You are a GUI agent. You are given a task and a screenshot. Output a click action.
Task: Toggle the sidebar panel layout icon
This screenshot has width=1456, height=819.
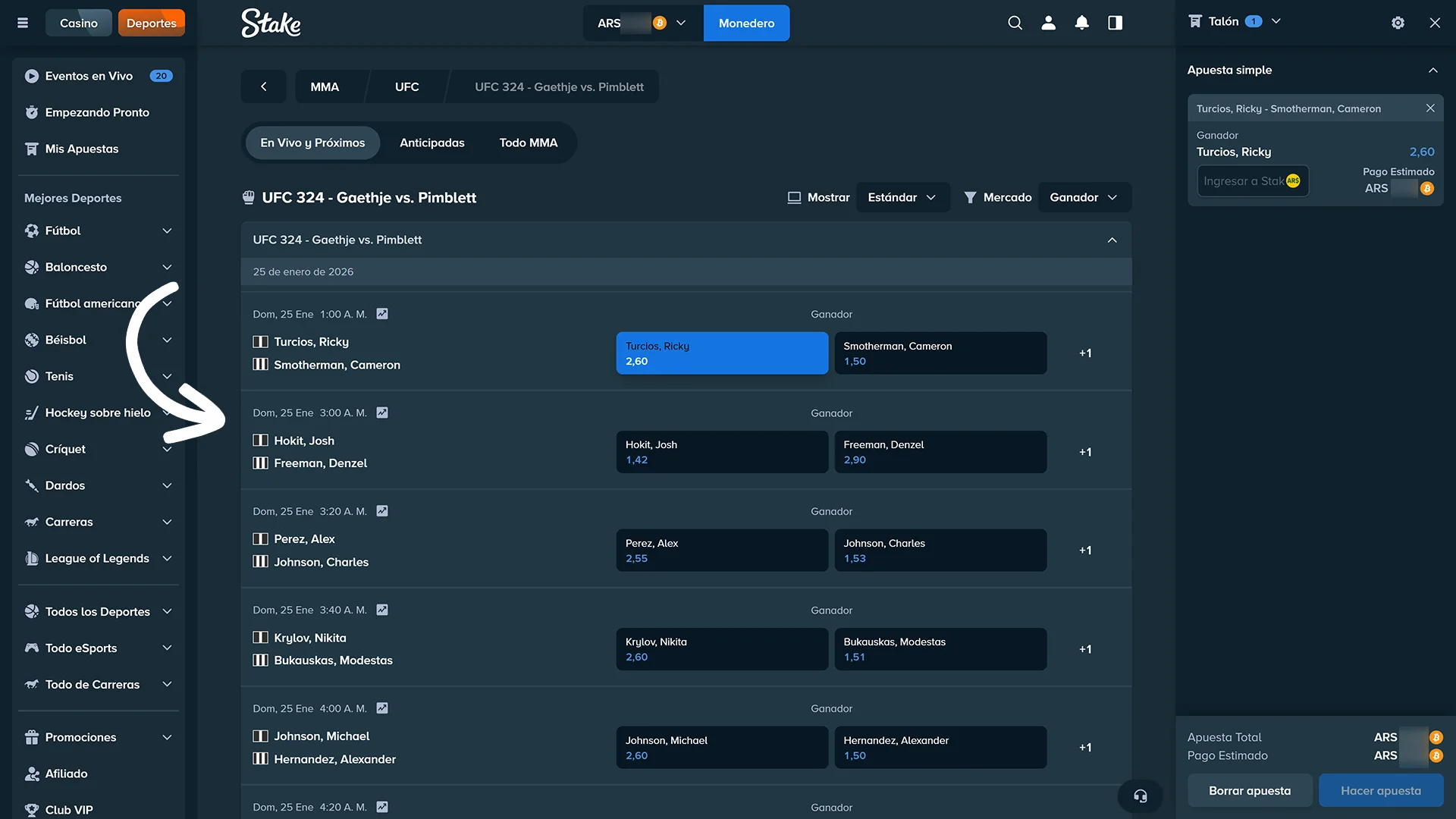(x=1115, y=23)
